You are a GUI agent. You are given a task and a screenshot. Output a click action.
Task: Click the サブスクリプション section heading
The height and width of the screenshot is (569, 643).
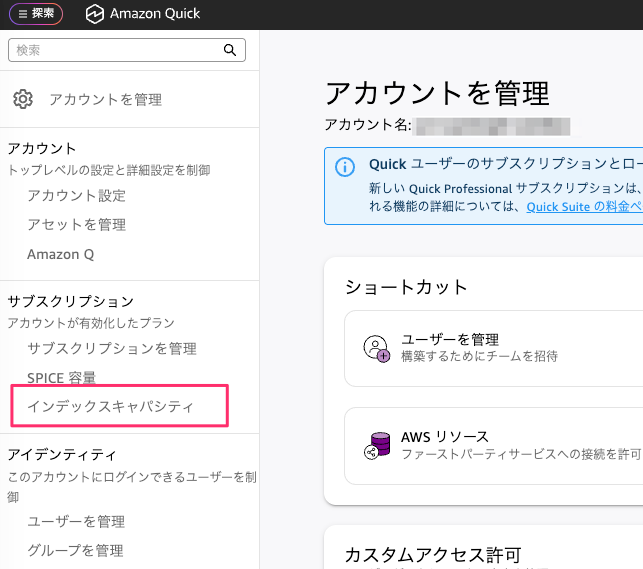click(71, 302)
